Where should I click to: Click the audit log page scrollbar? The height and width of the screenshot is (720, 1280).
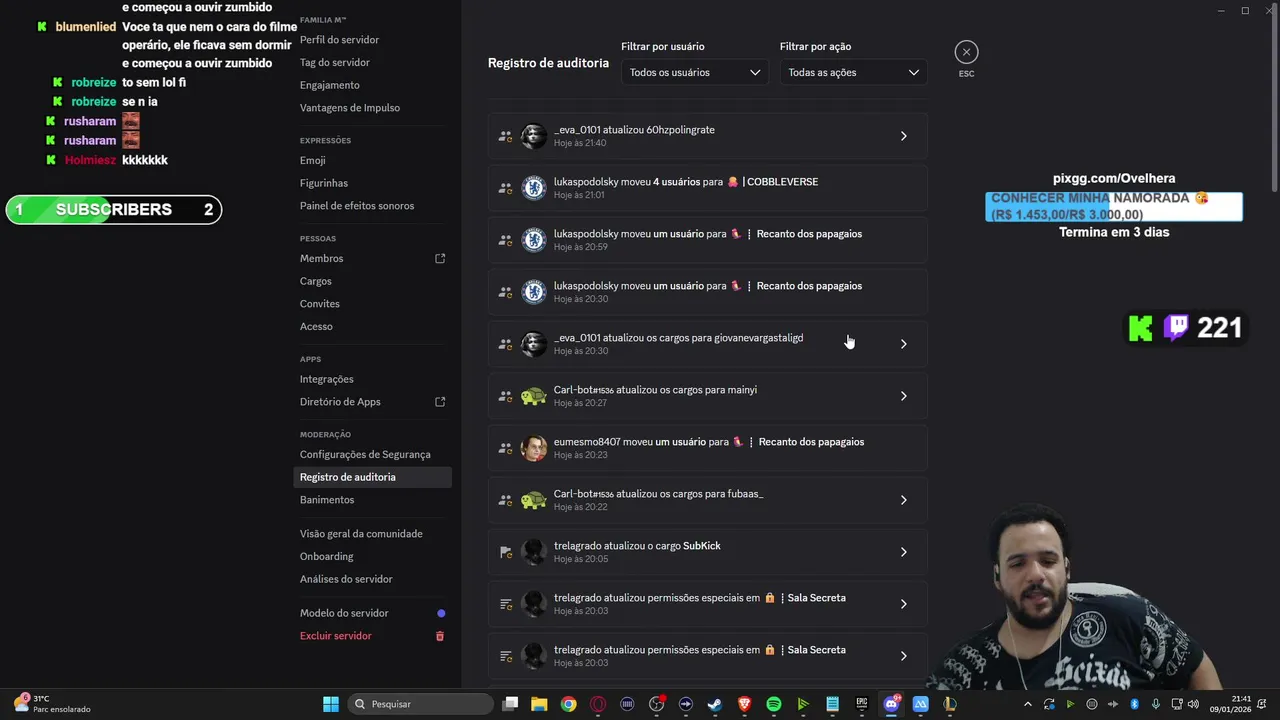(x=1275, y=100)
